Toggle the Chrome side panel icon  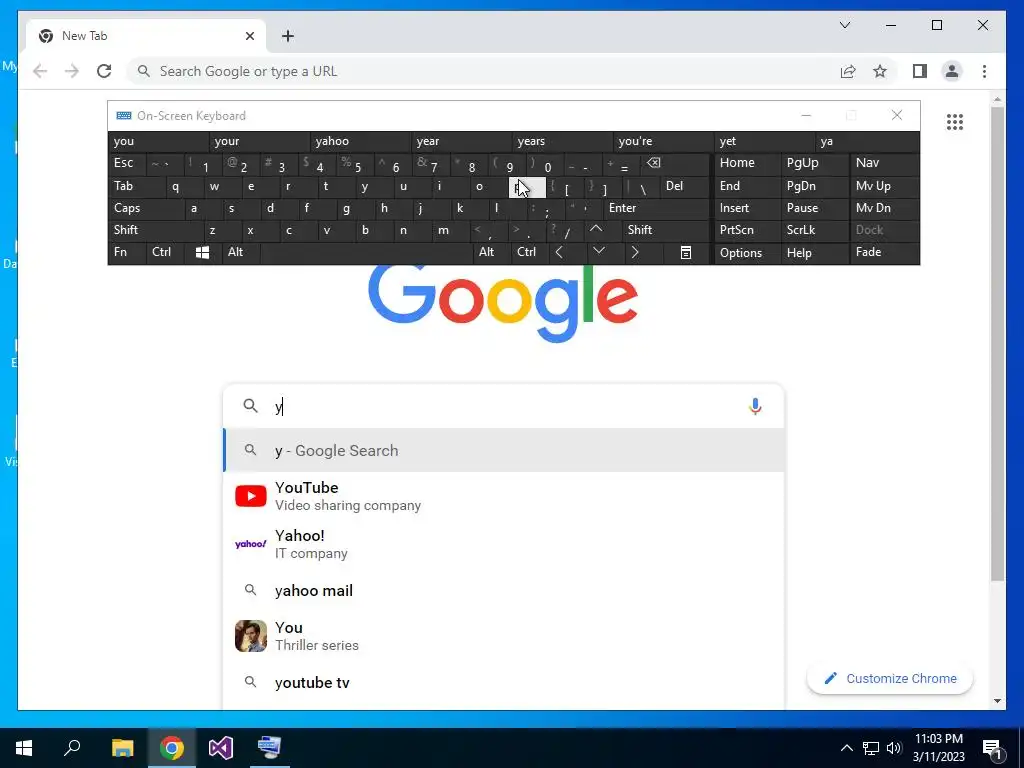pos(920,71)
